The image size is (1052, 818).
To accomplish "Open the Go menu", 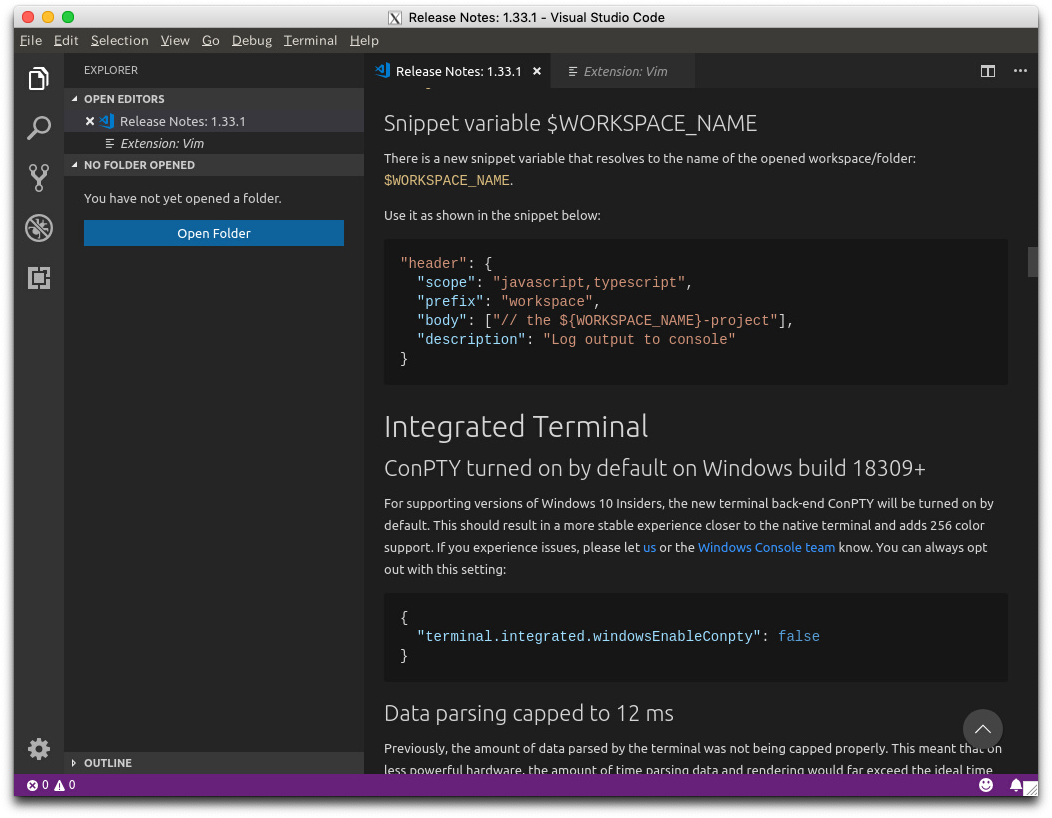I will (x=211, y=40).
